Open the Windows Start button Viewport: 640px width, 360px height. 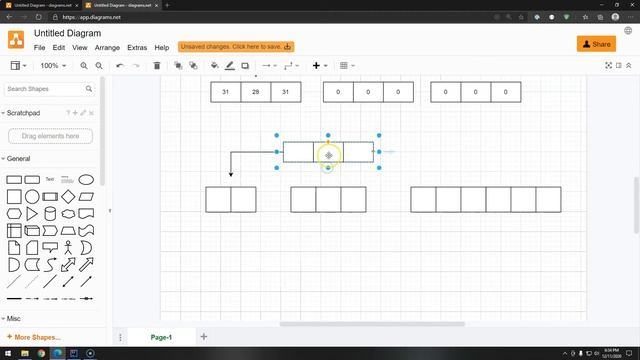point(8,353)
